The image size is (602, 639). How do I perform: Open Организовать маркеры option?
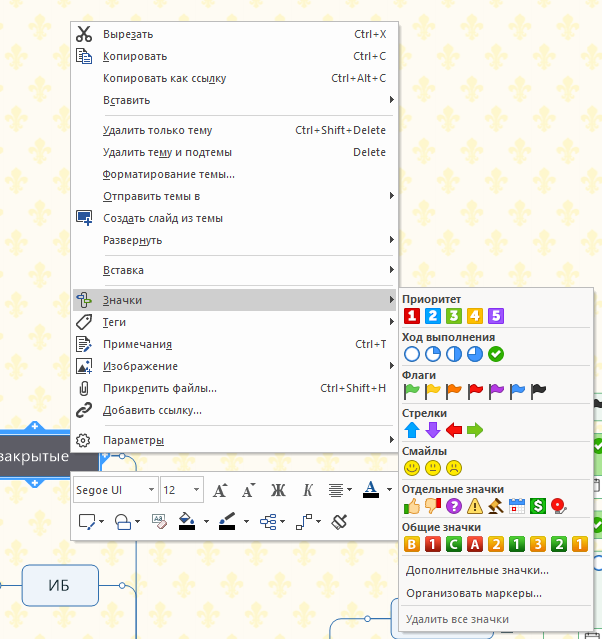pos(474,593)
